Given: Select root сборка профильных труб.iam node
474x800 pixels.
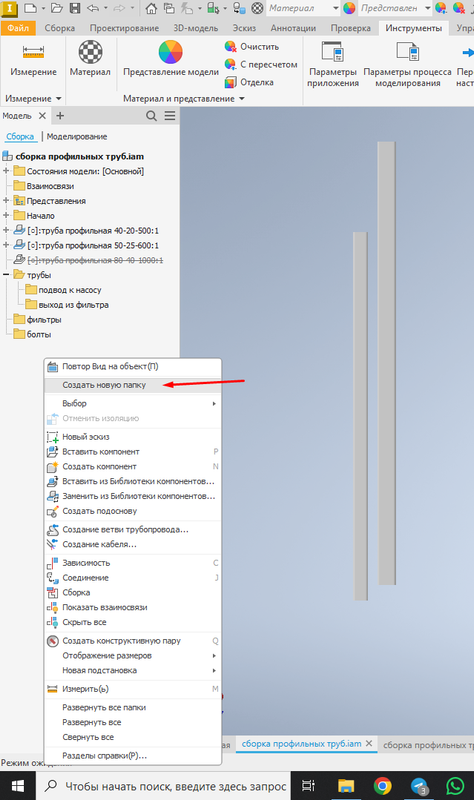Looking at the screenshot, I should click(x=80, y=156).
